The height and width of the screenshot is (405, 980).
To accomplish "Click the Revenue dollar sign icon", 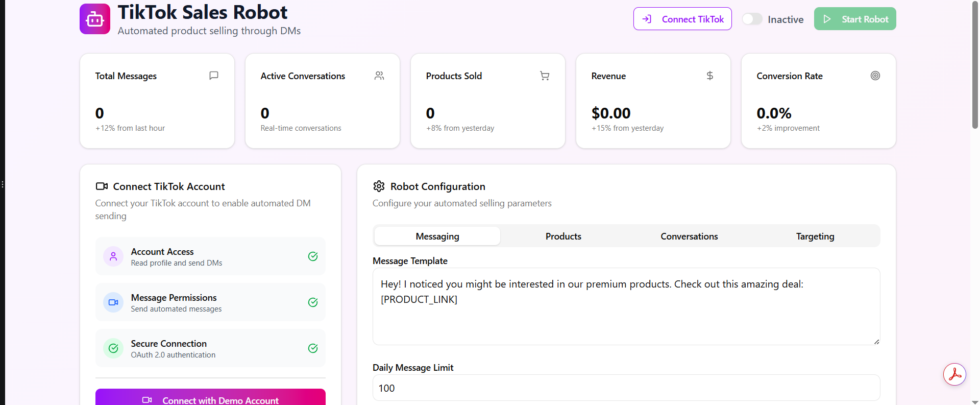I will click(710, 75).
